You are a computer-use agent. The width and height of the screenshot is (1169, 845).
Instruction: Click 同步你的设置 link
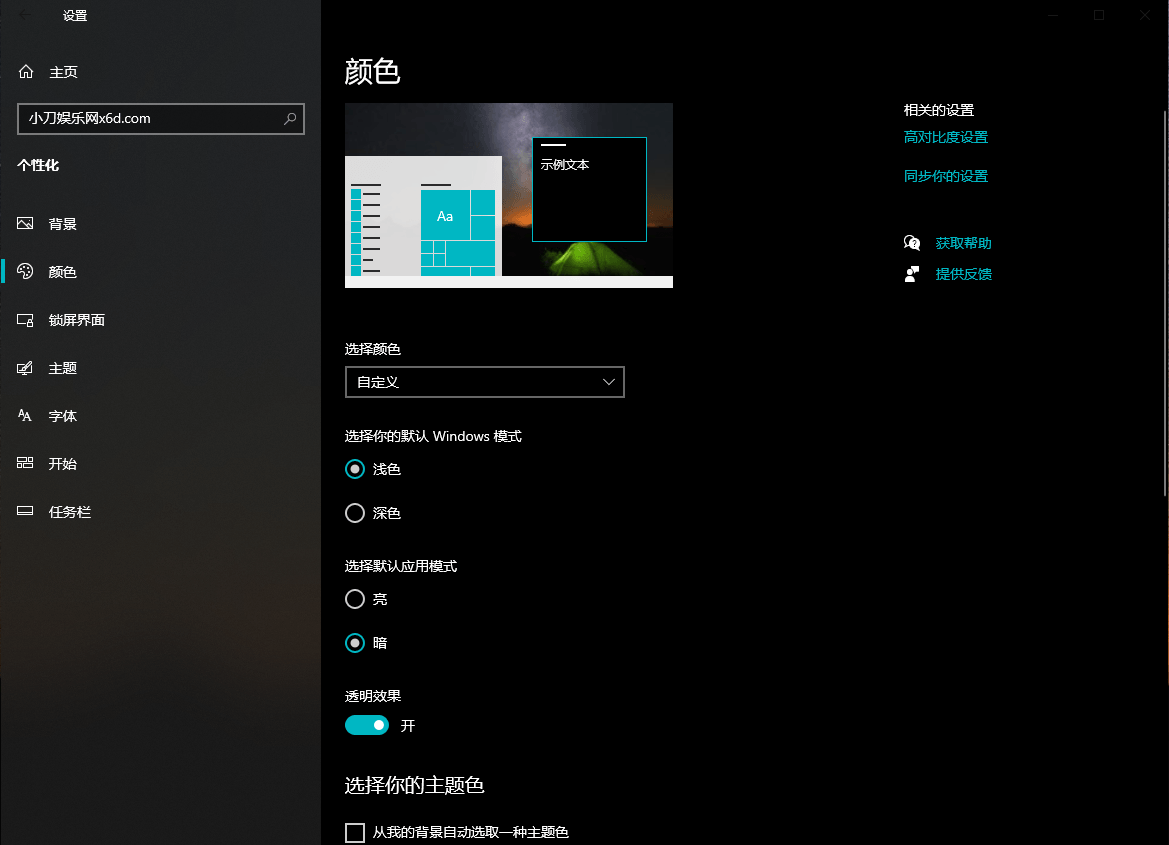pyautogui.click(x=945, y=174)
